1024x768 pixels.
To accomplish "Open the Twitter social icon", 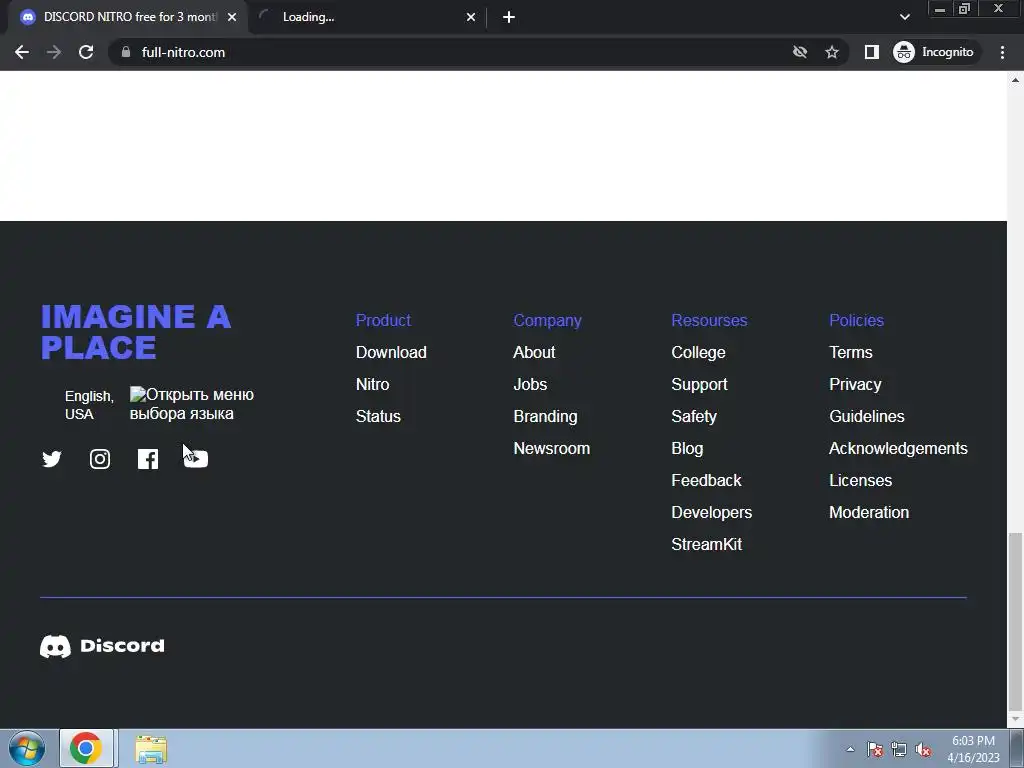I will pyautogui.click(x=52, y=459).
